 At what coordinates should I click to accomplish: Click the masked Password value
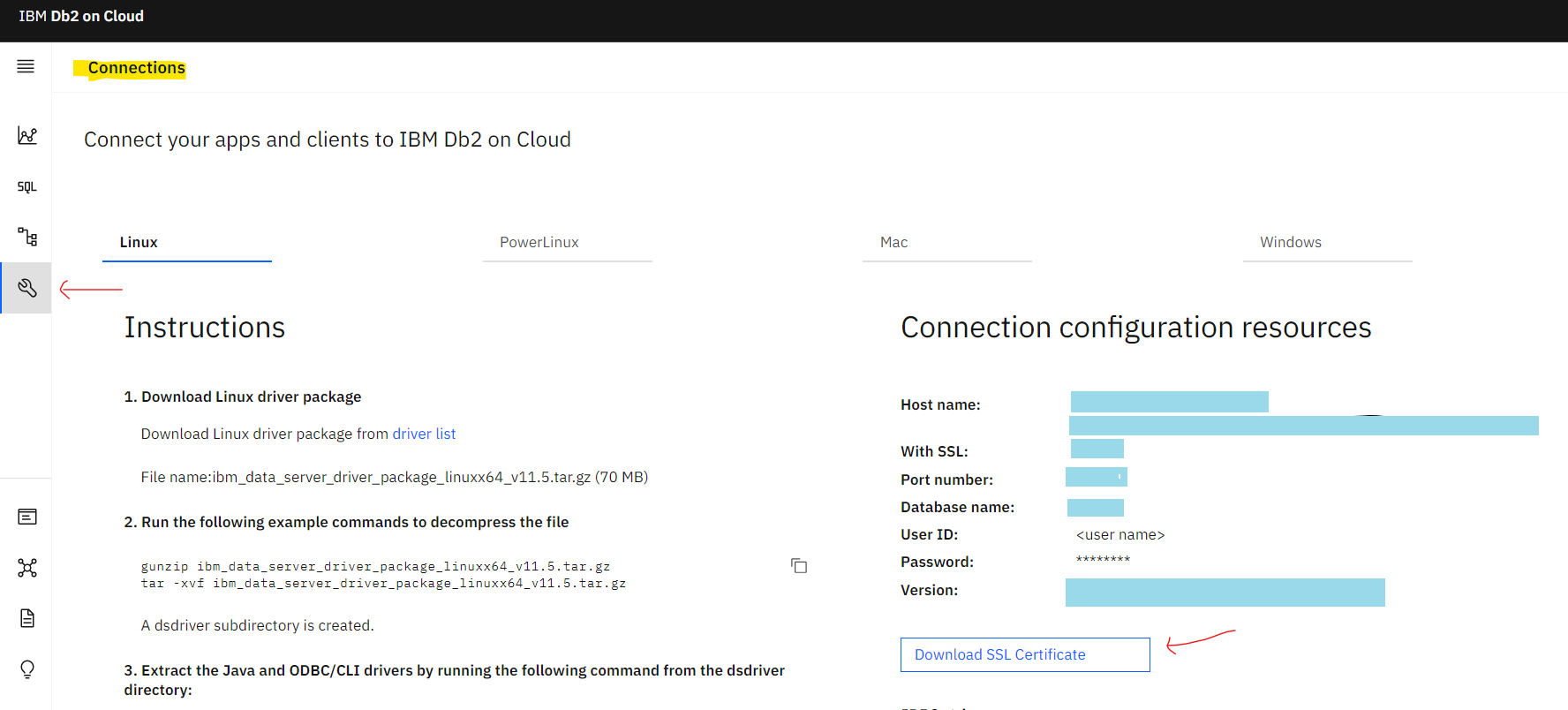1103,561
